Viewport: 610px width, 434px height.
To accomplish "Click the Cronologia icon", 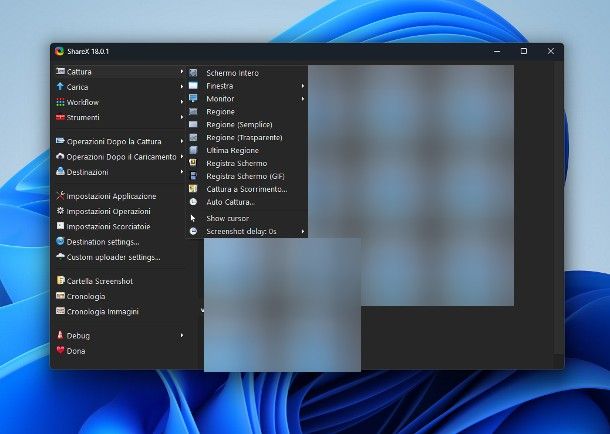I will [x=60, y=296].
